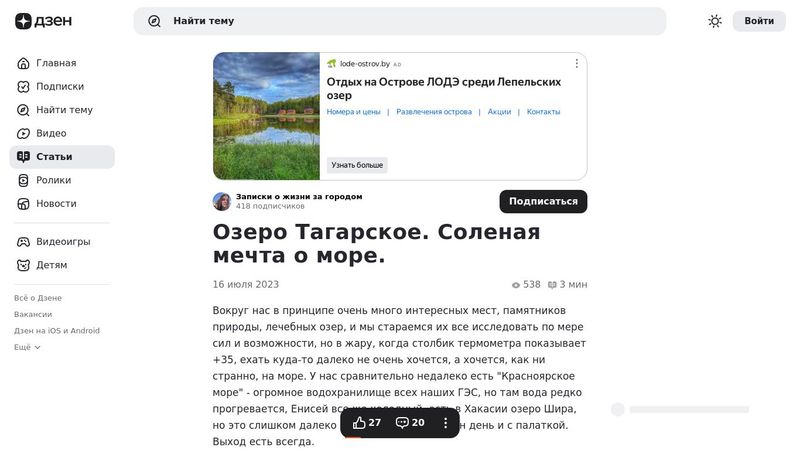Click the "Детям" bear icon

[x=24, y=265]
